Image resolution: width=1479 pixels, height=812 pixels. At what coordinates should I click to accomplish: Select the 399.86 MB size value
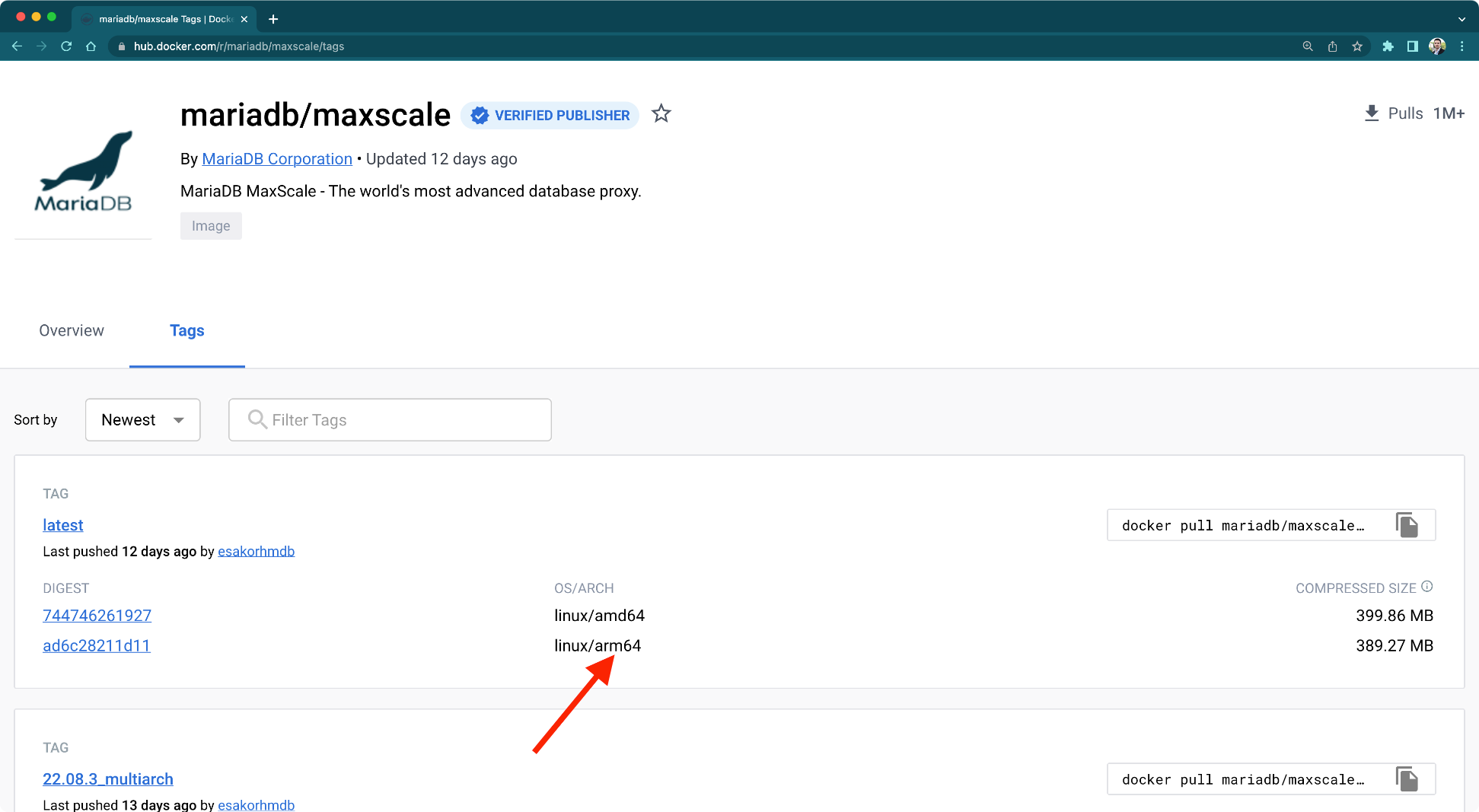pyautogui.click(x=1395, y=616)
